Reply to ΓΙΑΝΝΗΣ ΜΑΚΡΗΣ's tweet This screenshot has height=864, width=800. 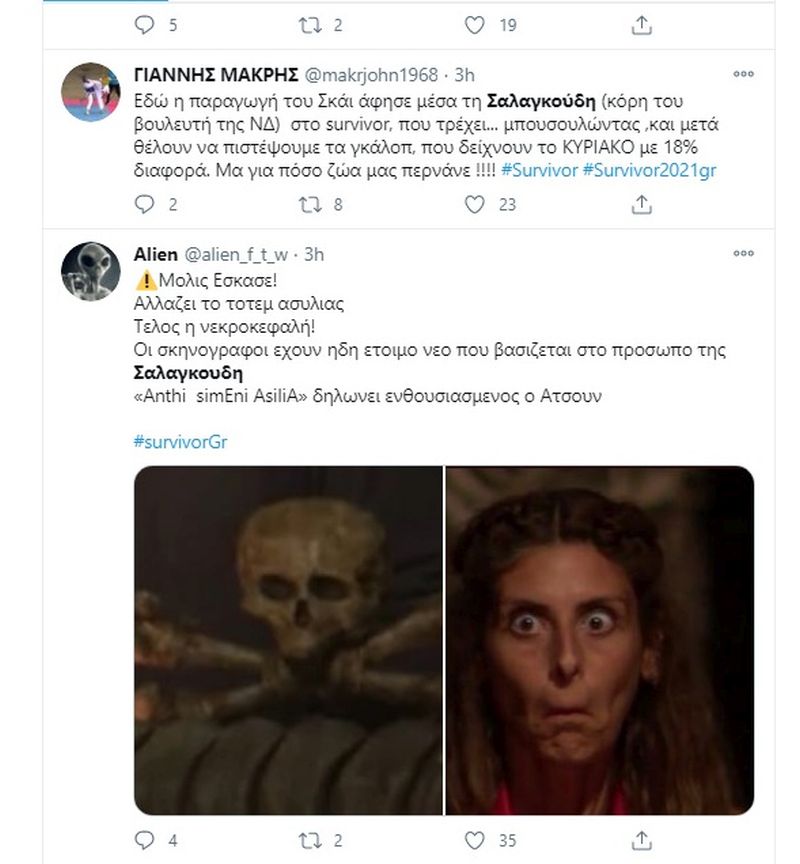pyautogui.click(x=145, y=205)
